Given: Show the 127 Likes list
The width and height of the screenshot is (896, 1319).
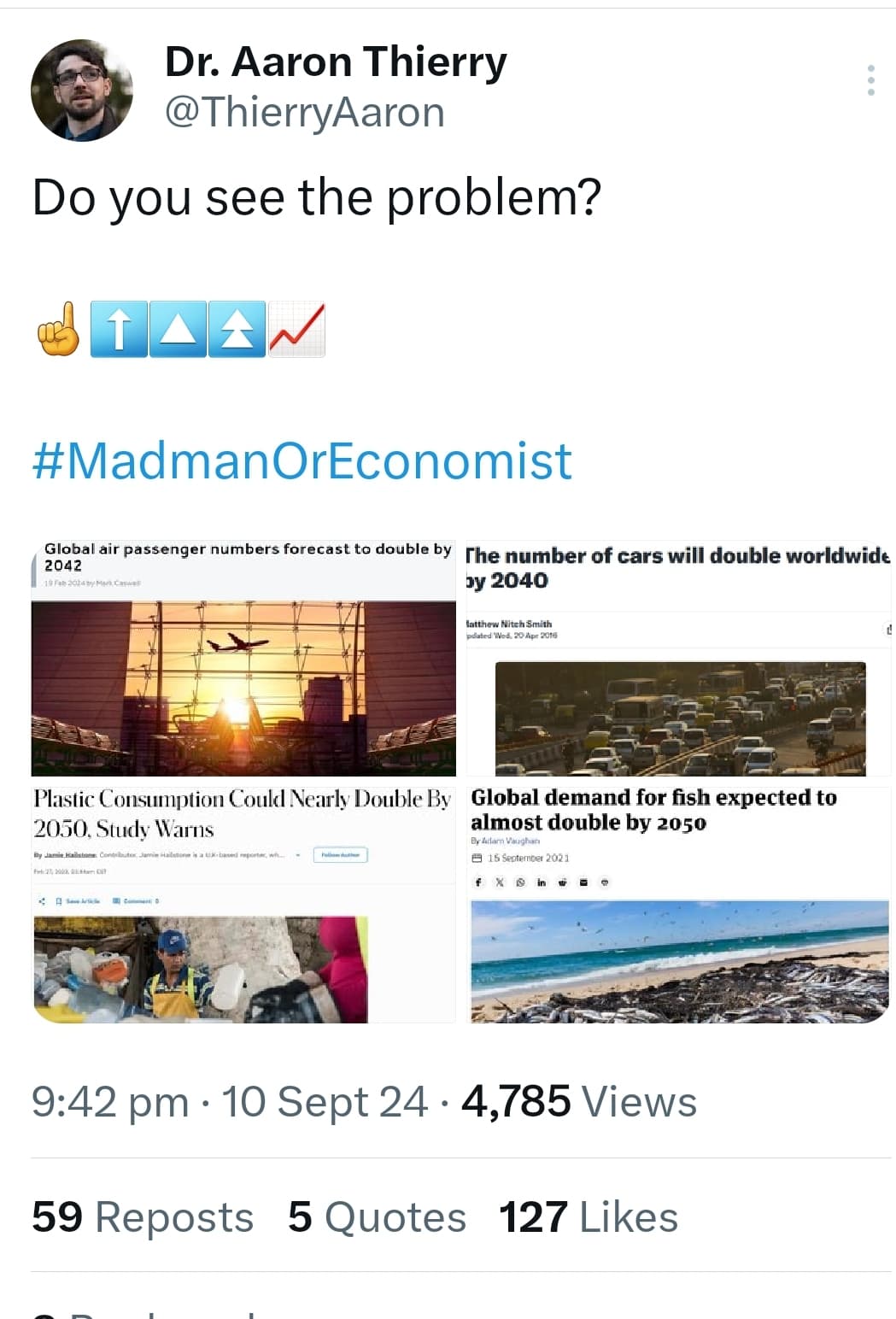Looking at the screenshot, I should pyautogui.click(x=589, y=1216).
